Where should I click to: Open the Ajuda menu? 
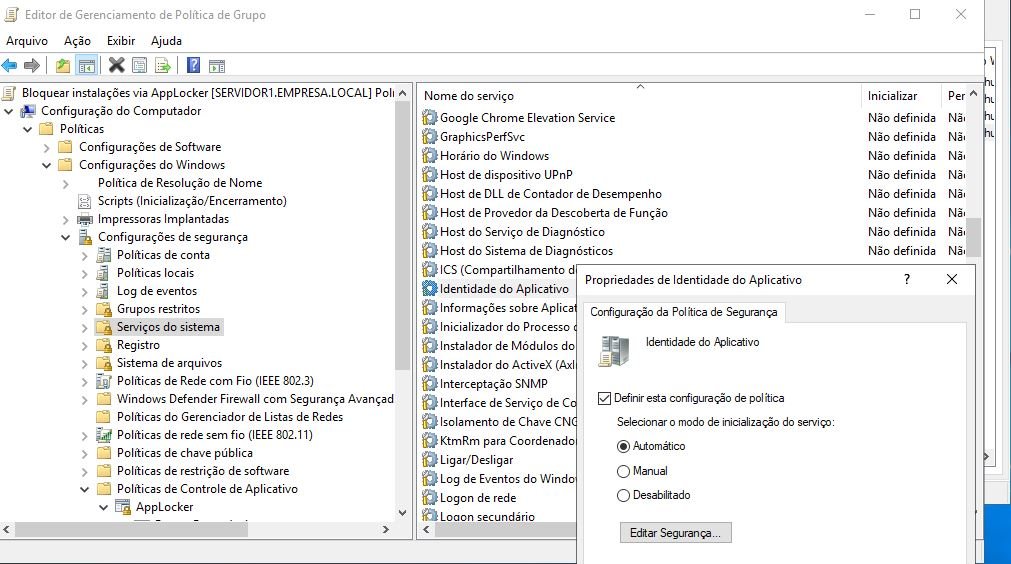(166, 41)
